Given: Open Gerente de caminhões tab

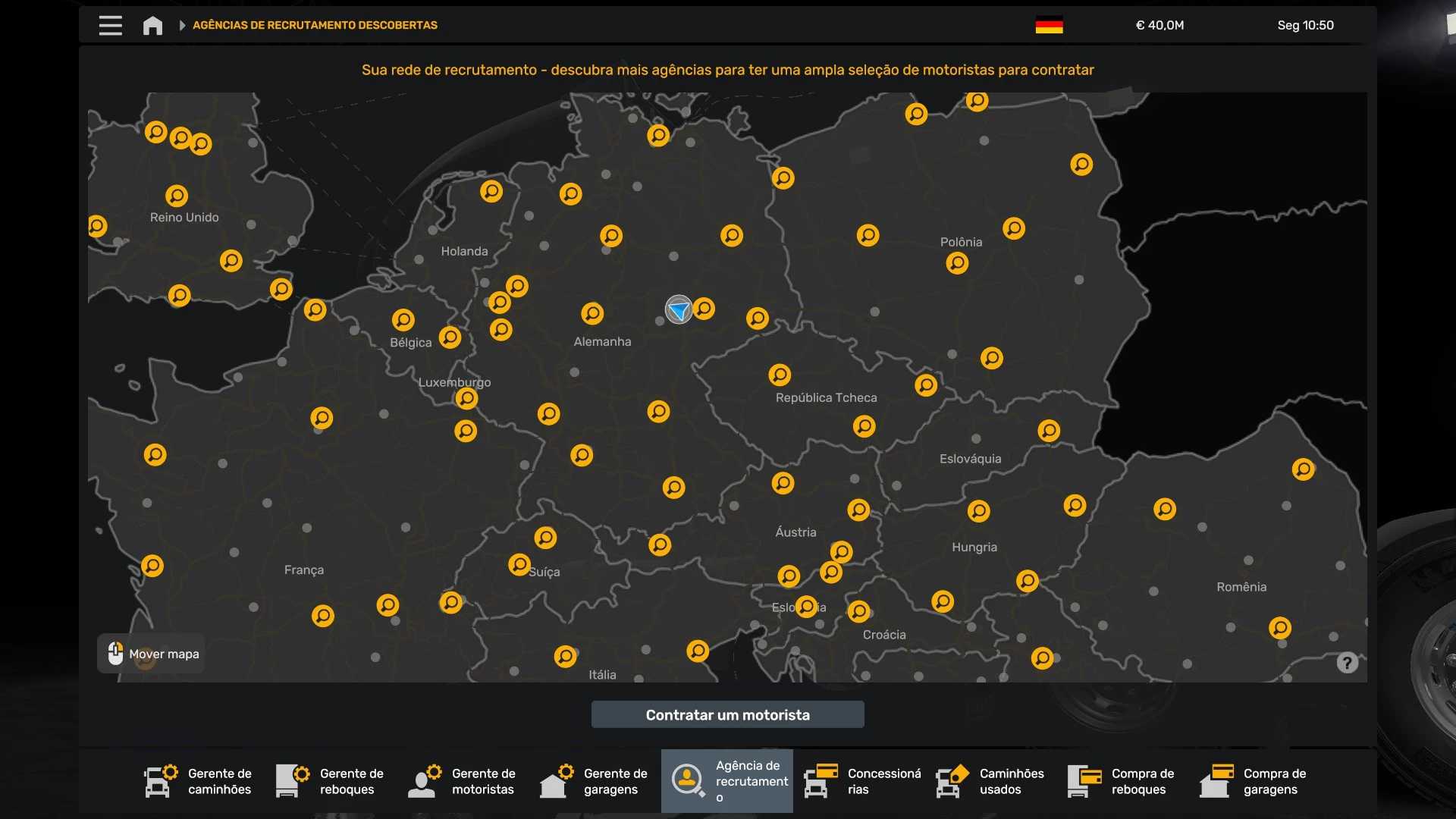Looking at the screenshot, I should coord(199,781).
